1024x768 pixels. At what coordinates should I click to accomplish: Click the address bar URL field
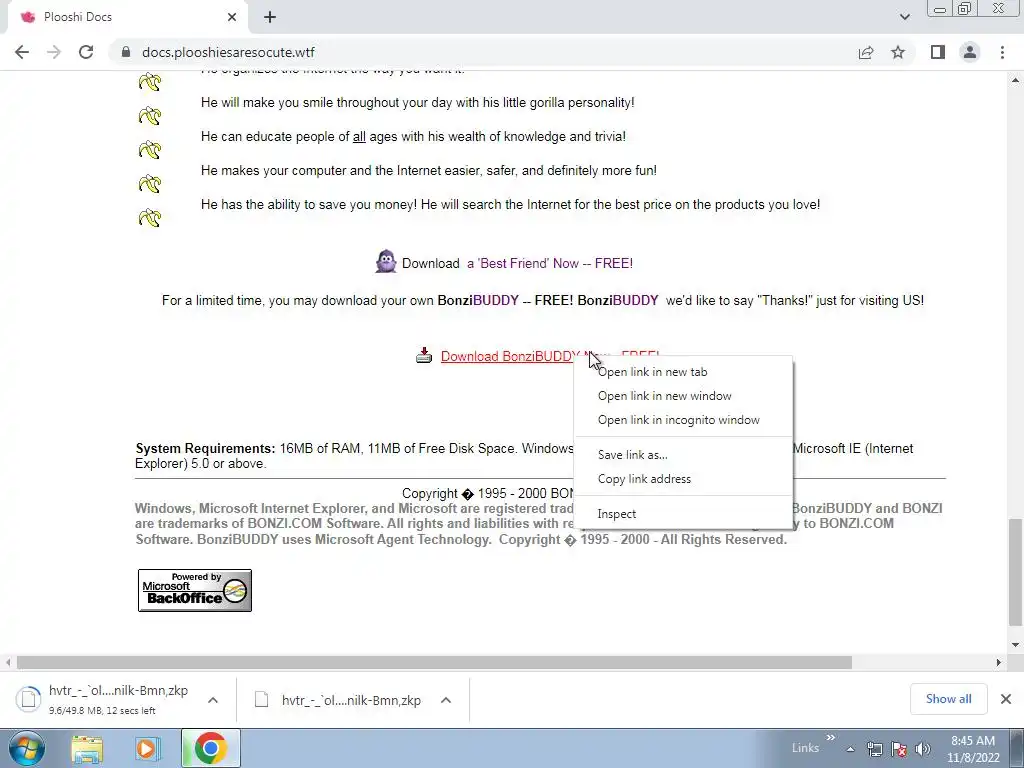[x=483, y=52]
